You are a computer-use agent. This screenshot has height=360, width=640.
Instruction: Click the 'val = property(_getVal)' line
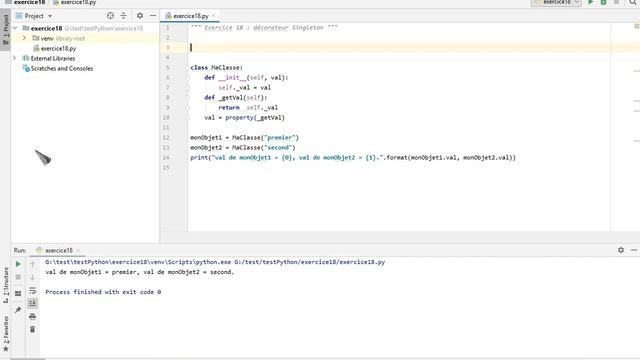coord(244,118)
